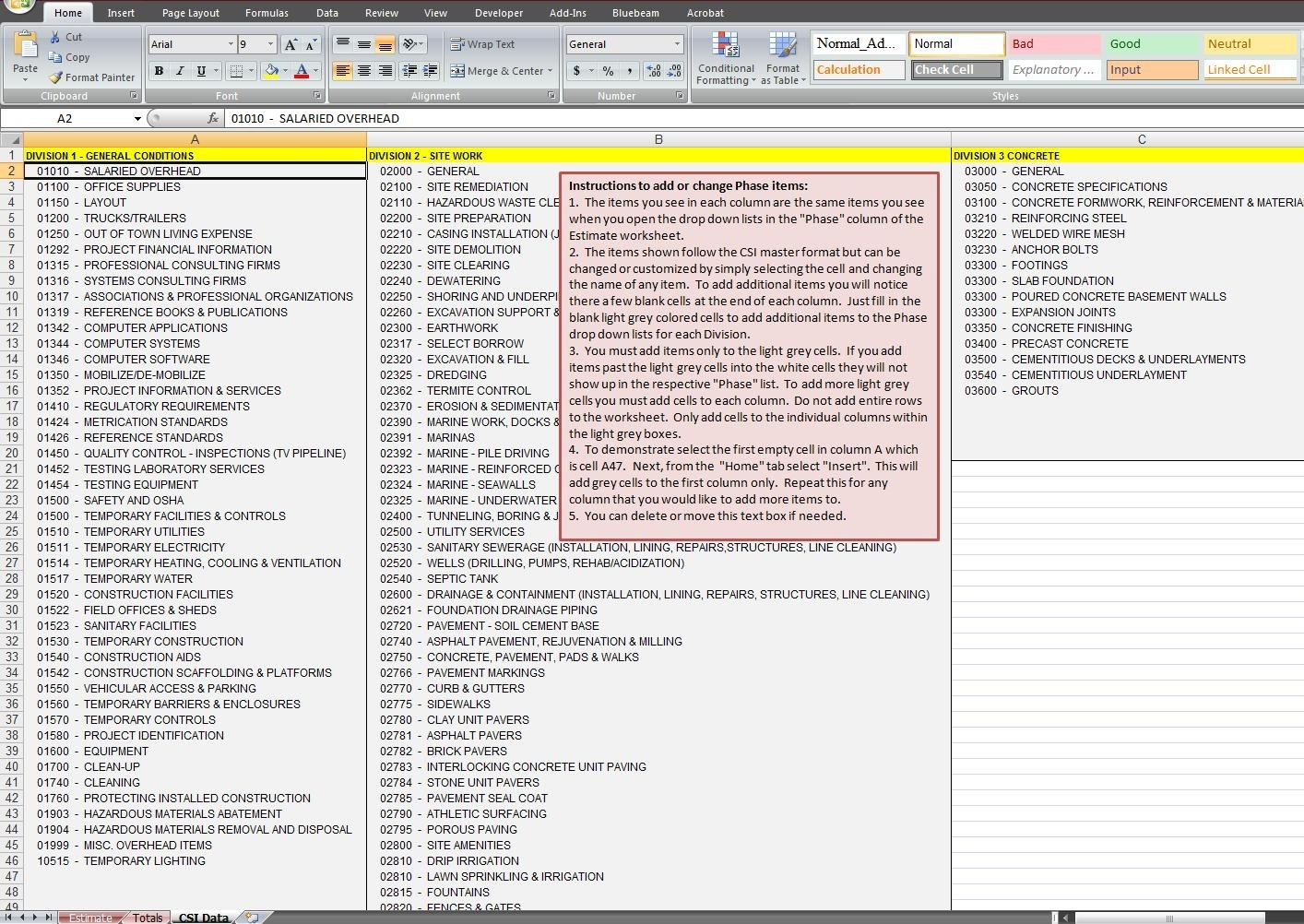Switch to the Formulas ribbon tab

(267, 12)
